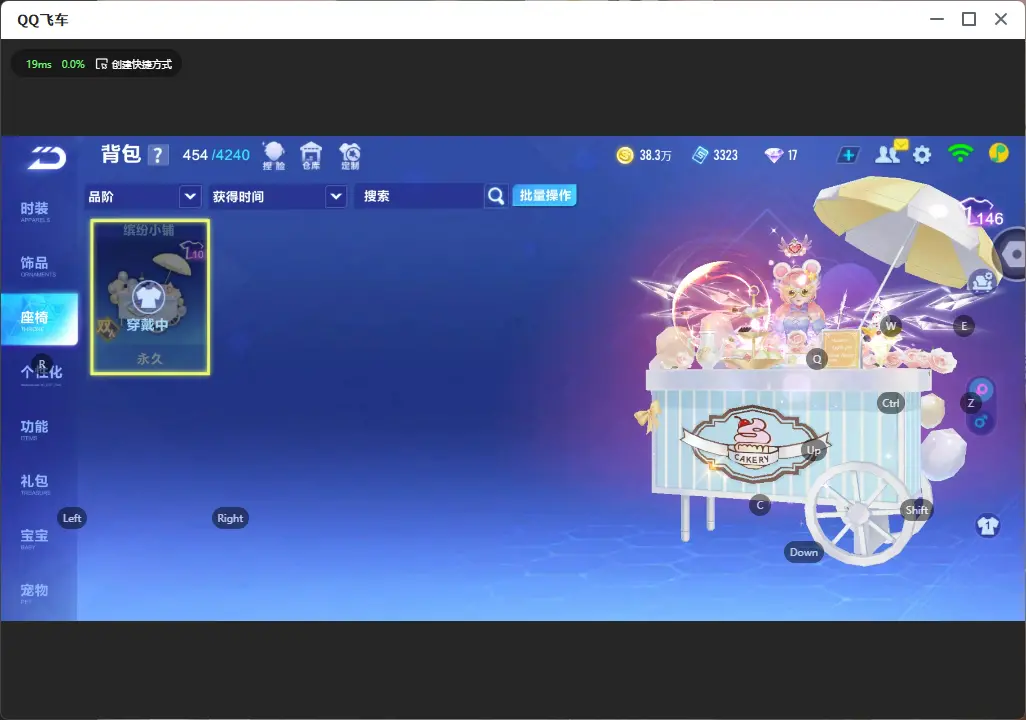Click the Right key overlay button

[x=230, y=518]
